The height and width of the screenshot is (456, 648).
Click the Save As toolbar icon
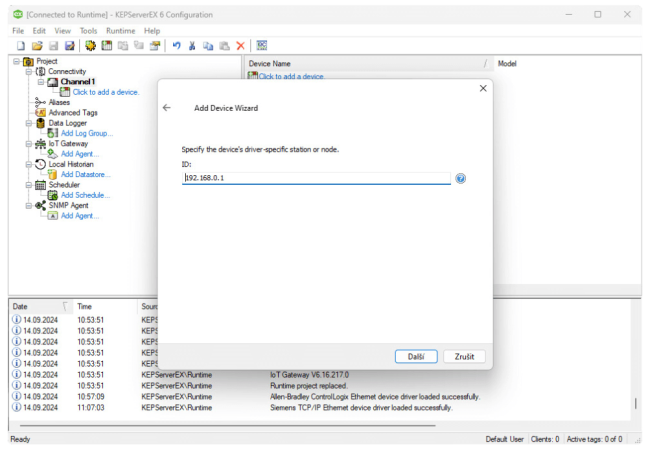[70, 46]
